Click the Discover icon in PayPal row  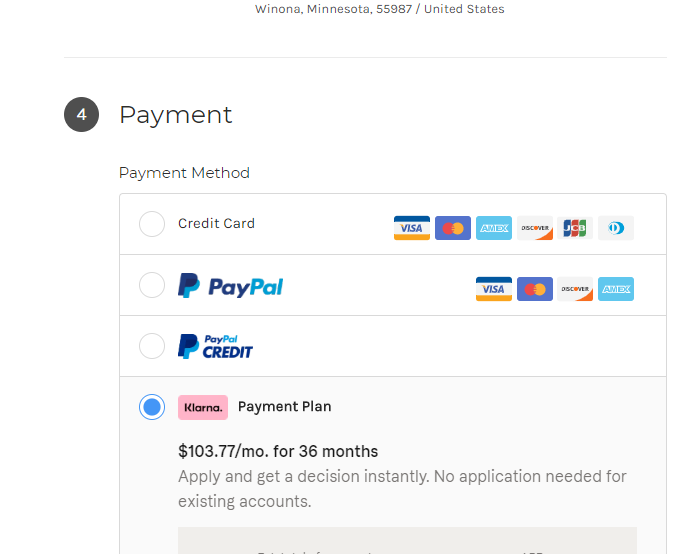[575, 289]
